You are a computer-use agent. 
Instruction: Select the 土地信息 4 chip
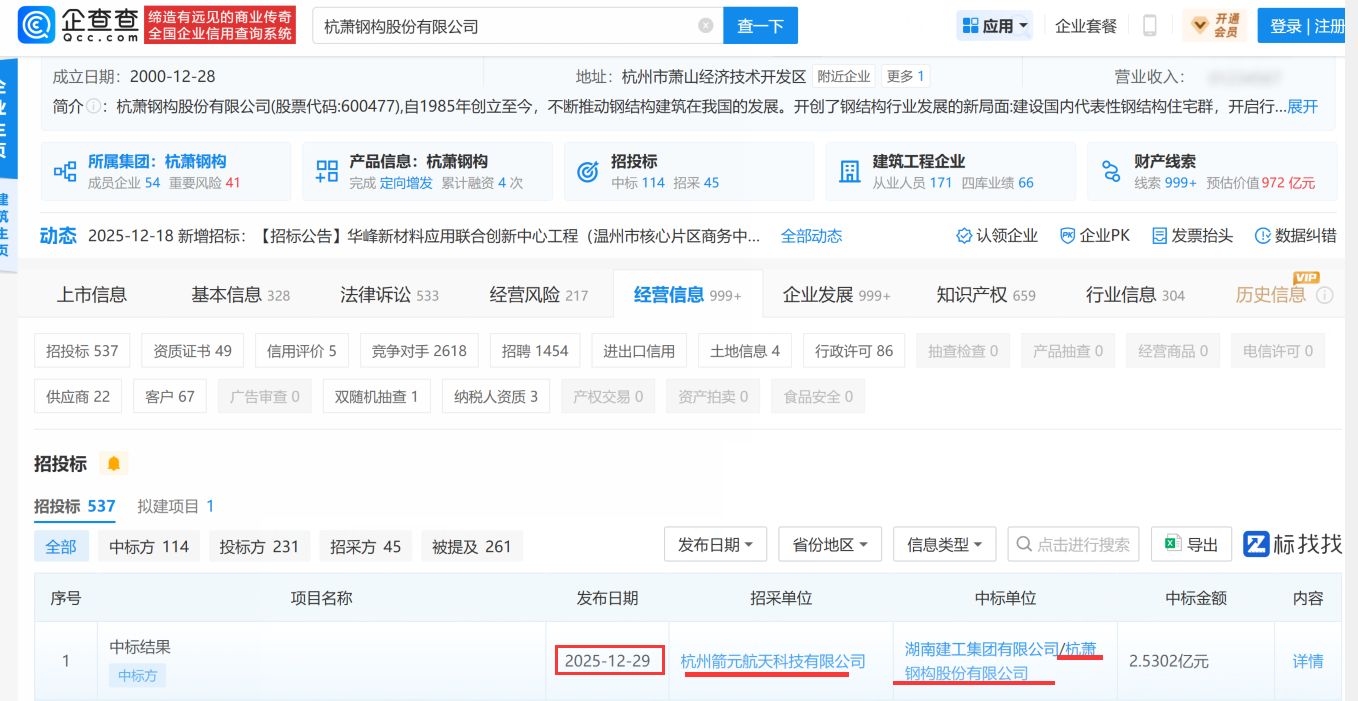[x=745, y=351]
